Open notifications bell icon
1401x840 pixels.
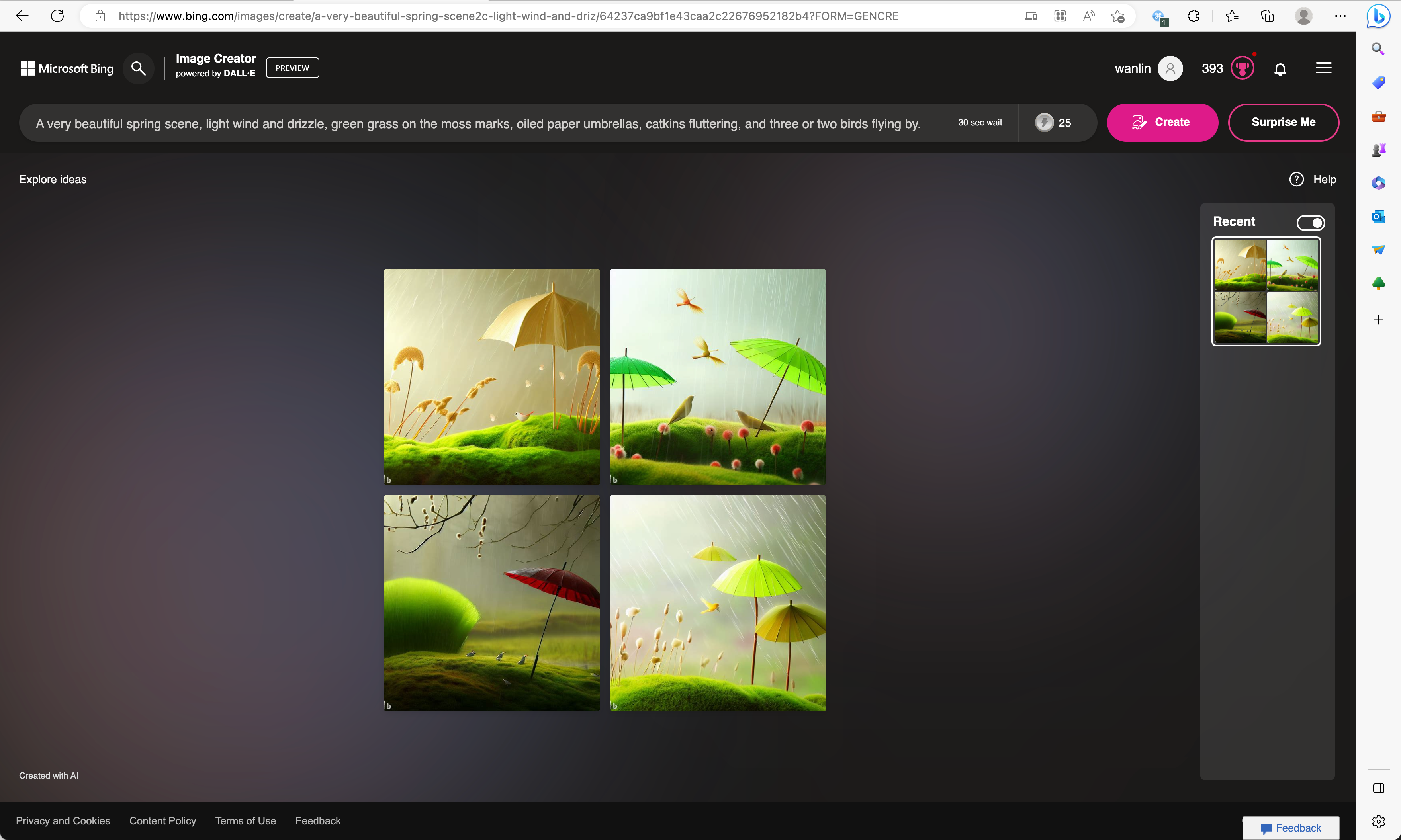pyautogui.click(x=1280, y=69)
